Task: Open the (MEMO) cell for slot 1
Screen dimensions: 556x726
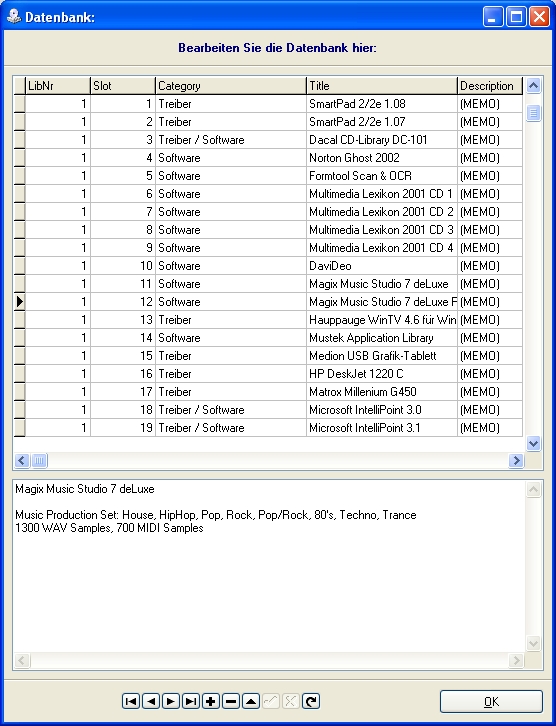Action: coord(490,104)
